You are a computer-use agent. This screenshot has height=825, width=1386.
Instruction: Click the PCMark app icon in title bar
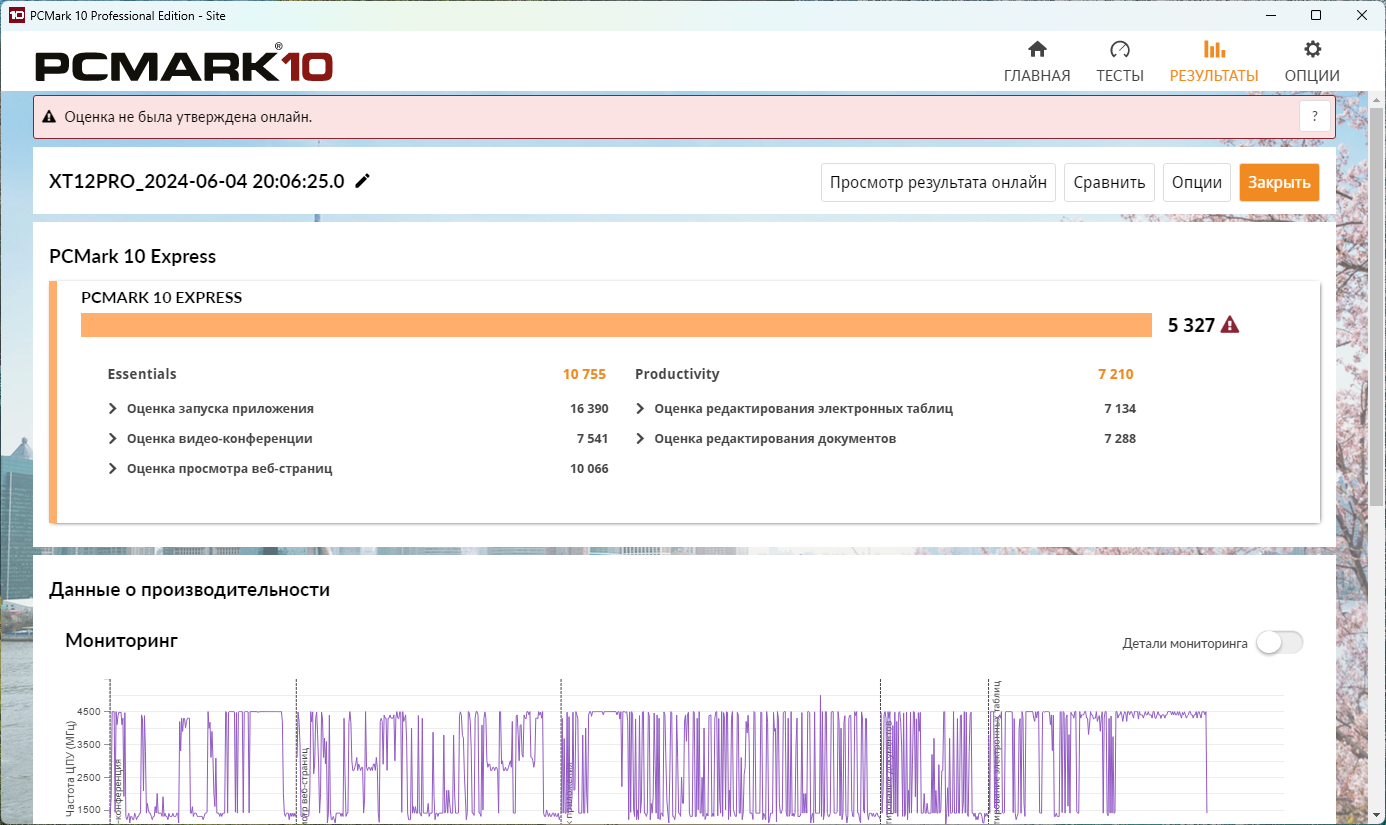coord(17,15)
